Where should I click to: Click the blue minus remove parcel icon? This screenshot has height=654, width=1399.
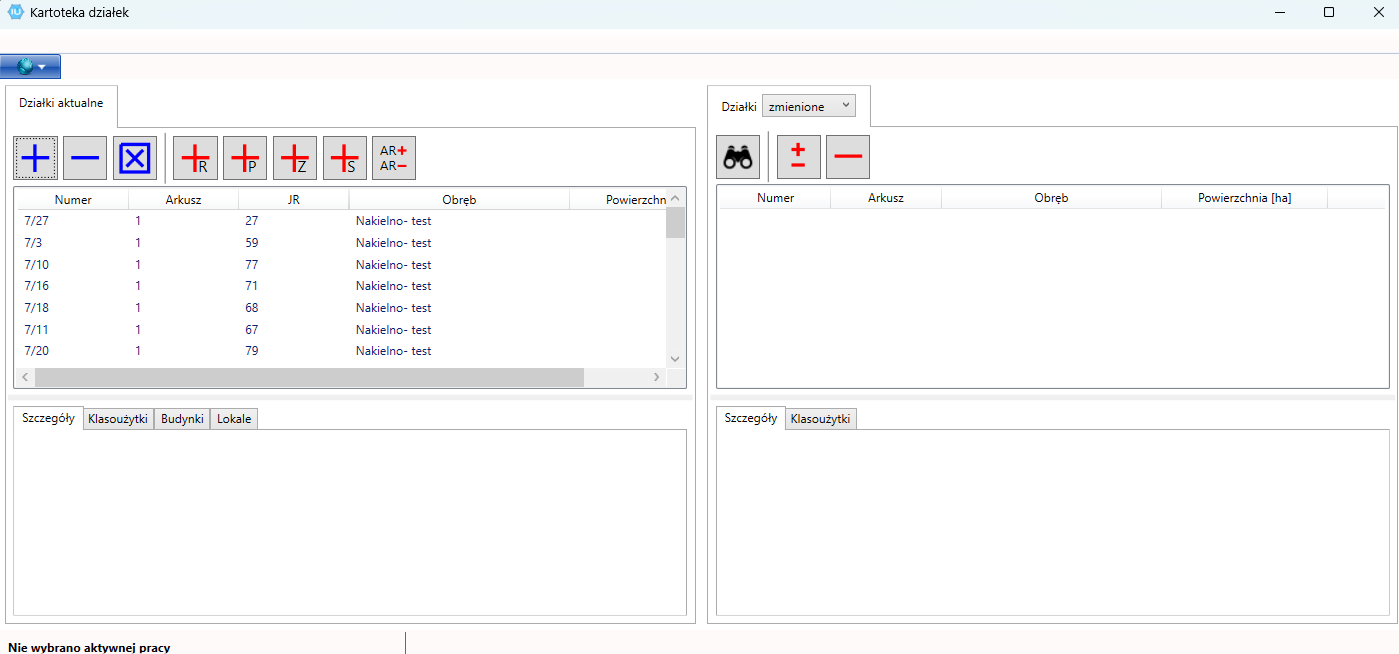click(x=85, y=158)
